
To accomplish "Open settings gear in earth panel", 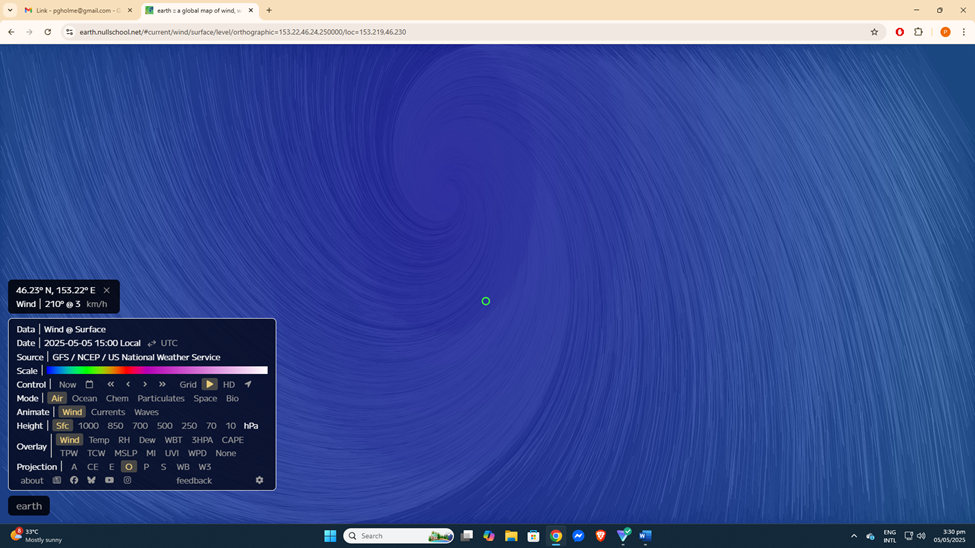I will (x=259, y=480).
